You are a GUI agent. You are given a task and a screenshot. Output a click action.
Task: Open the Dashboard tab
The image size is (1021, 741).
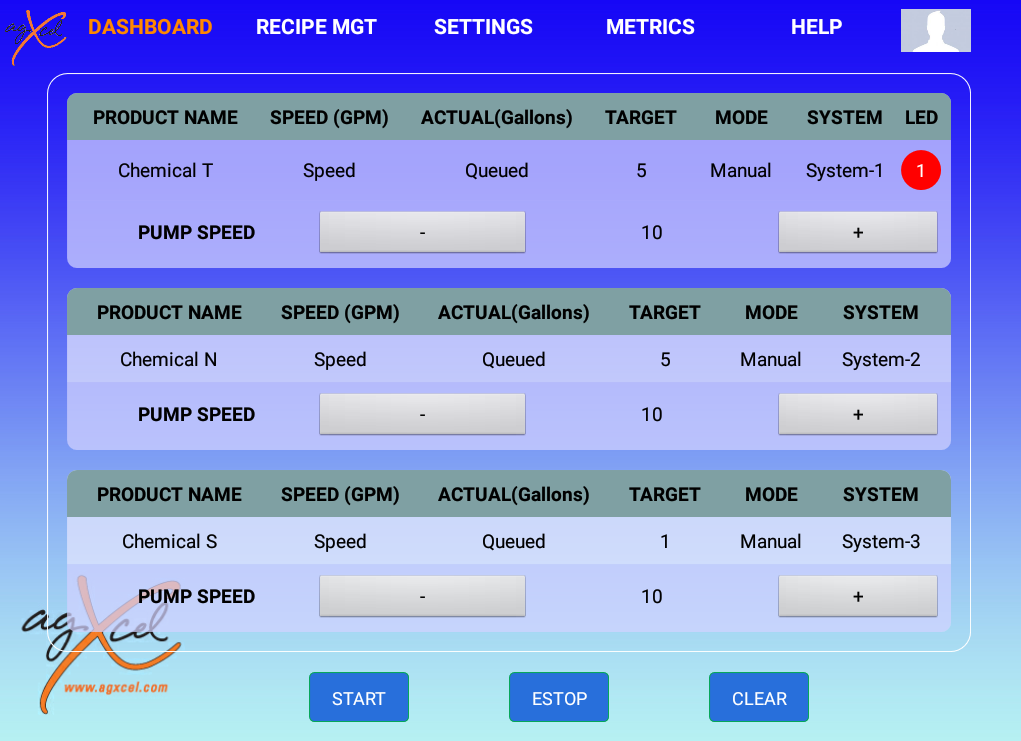150,27
